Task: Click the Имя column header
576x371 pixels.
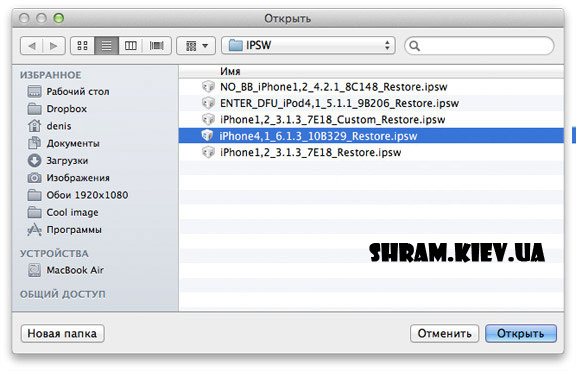Action: tap(371, 71)
